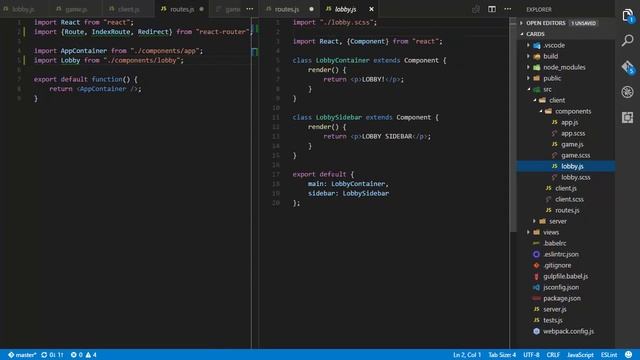Click ESLint in the status bar
This screenshot has height=360, width=640.
[x=609, y=355]
